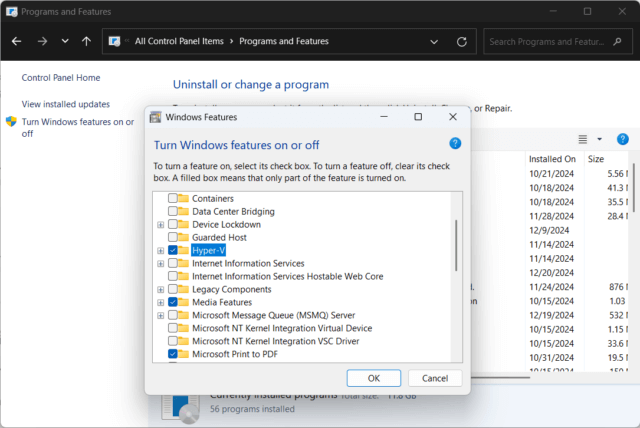Expand Internet Information Services node
The image size is (640, 428).
[x=160, y=264]
